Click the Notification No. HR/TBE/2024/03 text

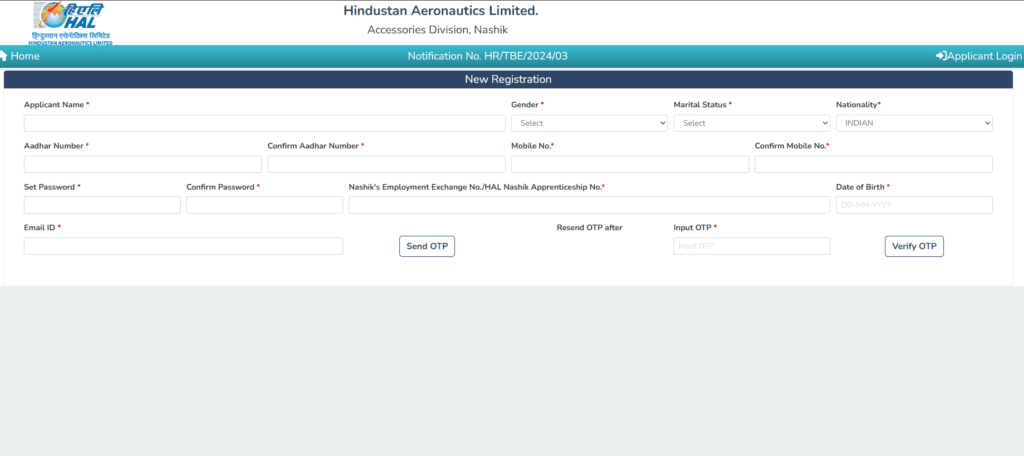(x=488, y=56)
